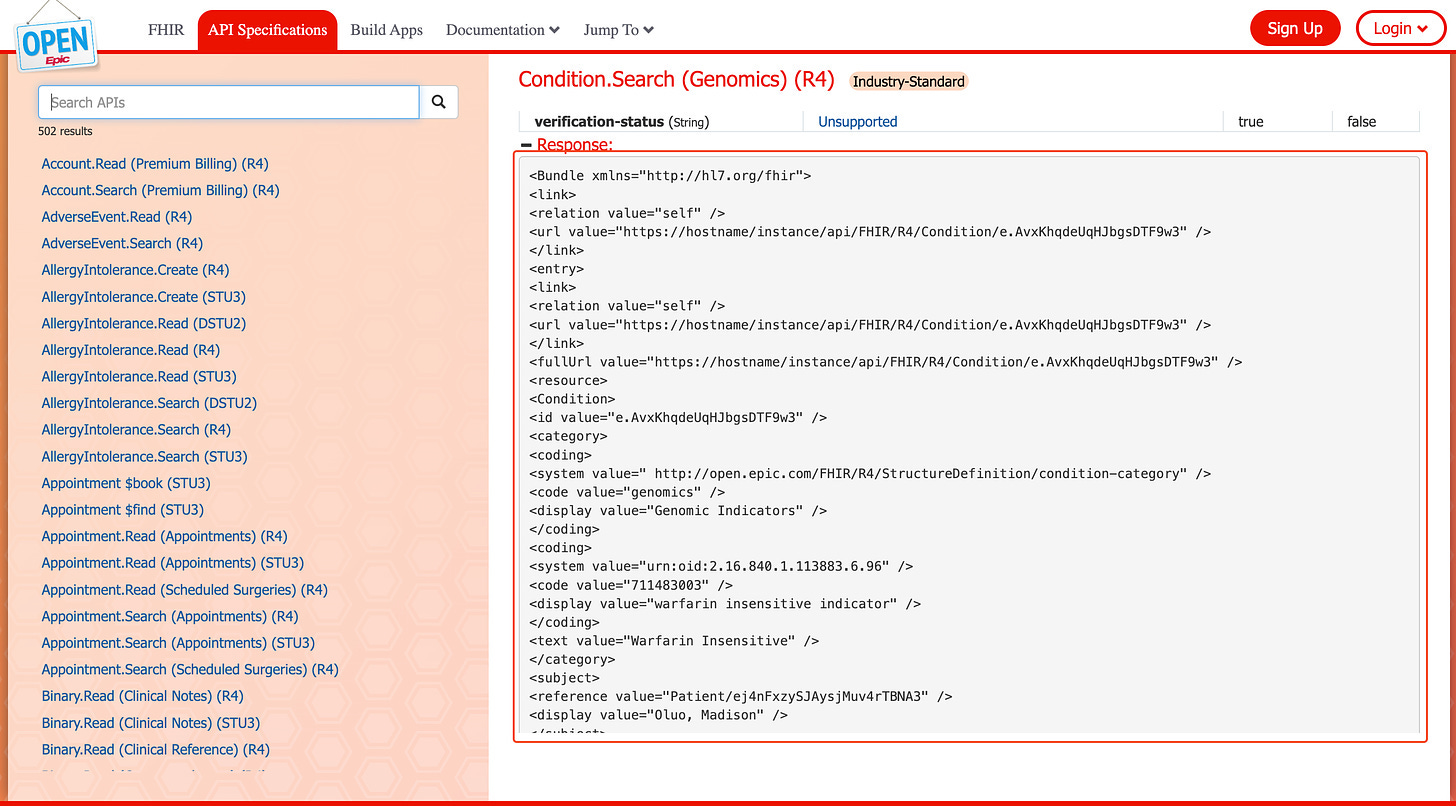Open AllergyIntolerance.Read (DSTU2)

[143, 323]
